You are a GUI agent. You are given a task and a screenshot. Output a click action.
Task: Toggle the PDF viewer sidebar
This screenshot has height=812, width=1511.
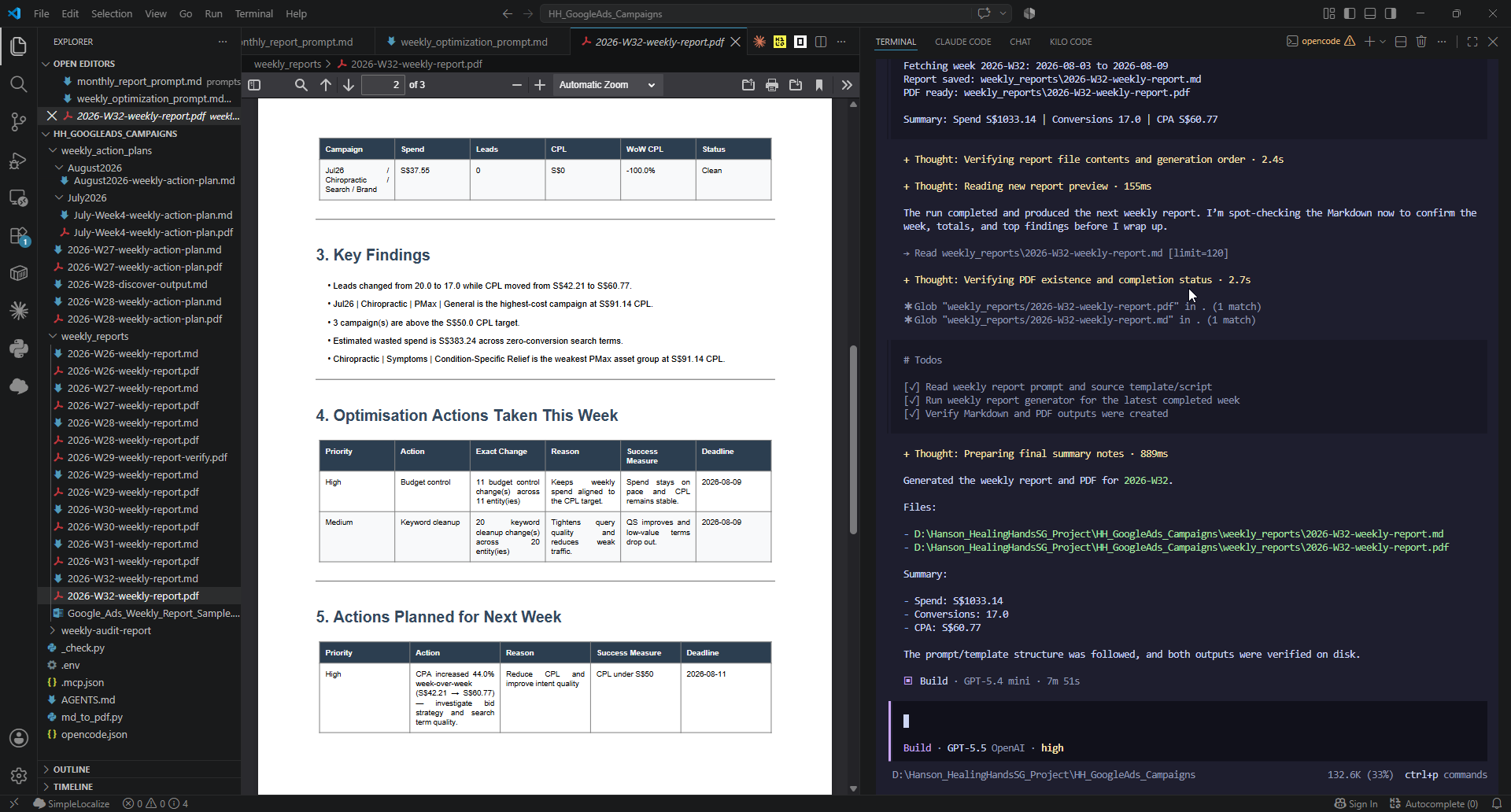click(x=254, y=85)
